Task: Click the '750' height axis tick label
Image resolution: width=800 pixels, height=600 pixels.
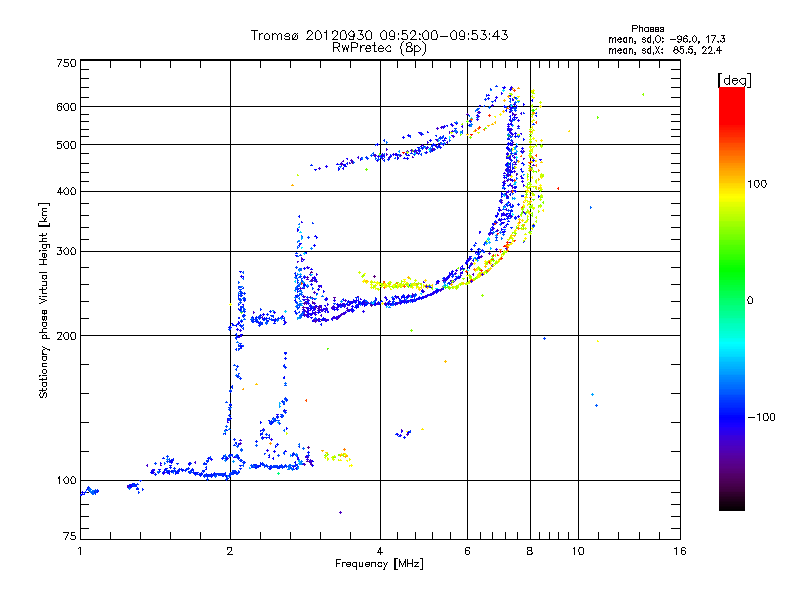Action: click(66, 63)
